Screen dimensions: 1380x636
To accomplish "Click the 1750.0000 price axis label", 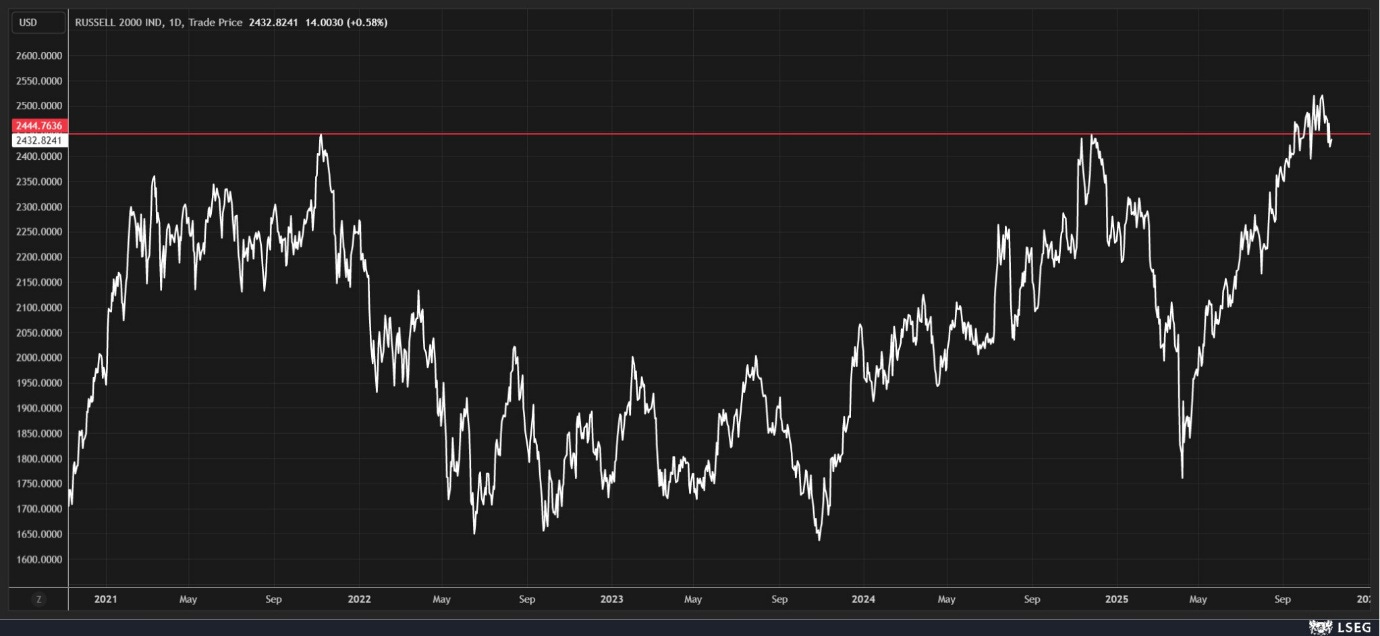I will (x=40, y=484).
